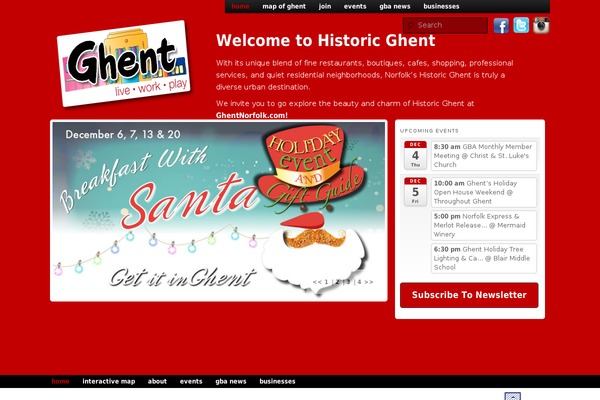Screen dimensions: 600x400
Task: Open the Ghent Holiday Tree Lighting event
Action: coord(484,258)
